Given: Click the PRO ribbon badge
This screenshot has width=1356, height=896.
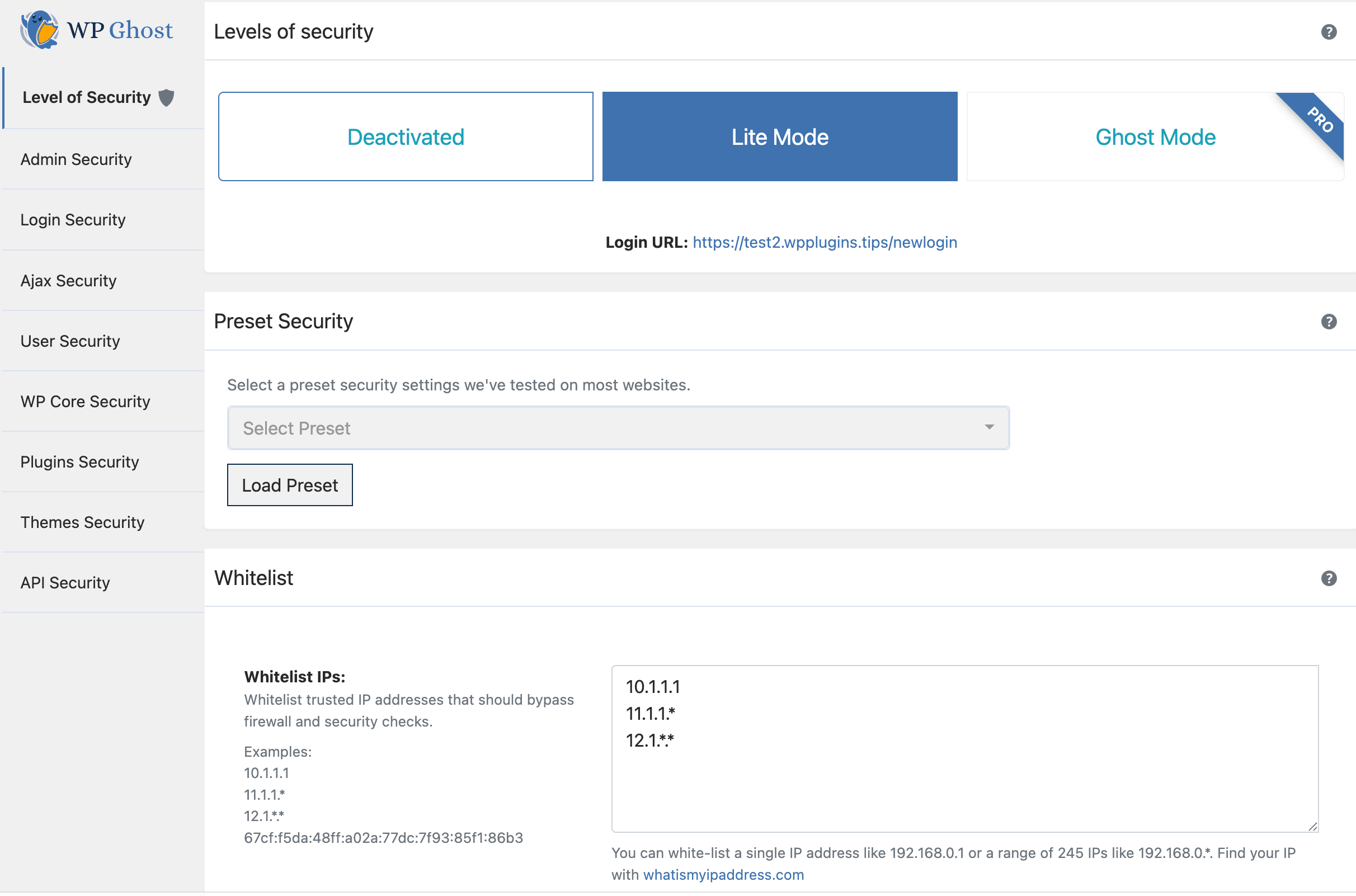Looking at the screenshot, I should [1320, 120].
